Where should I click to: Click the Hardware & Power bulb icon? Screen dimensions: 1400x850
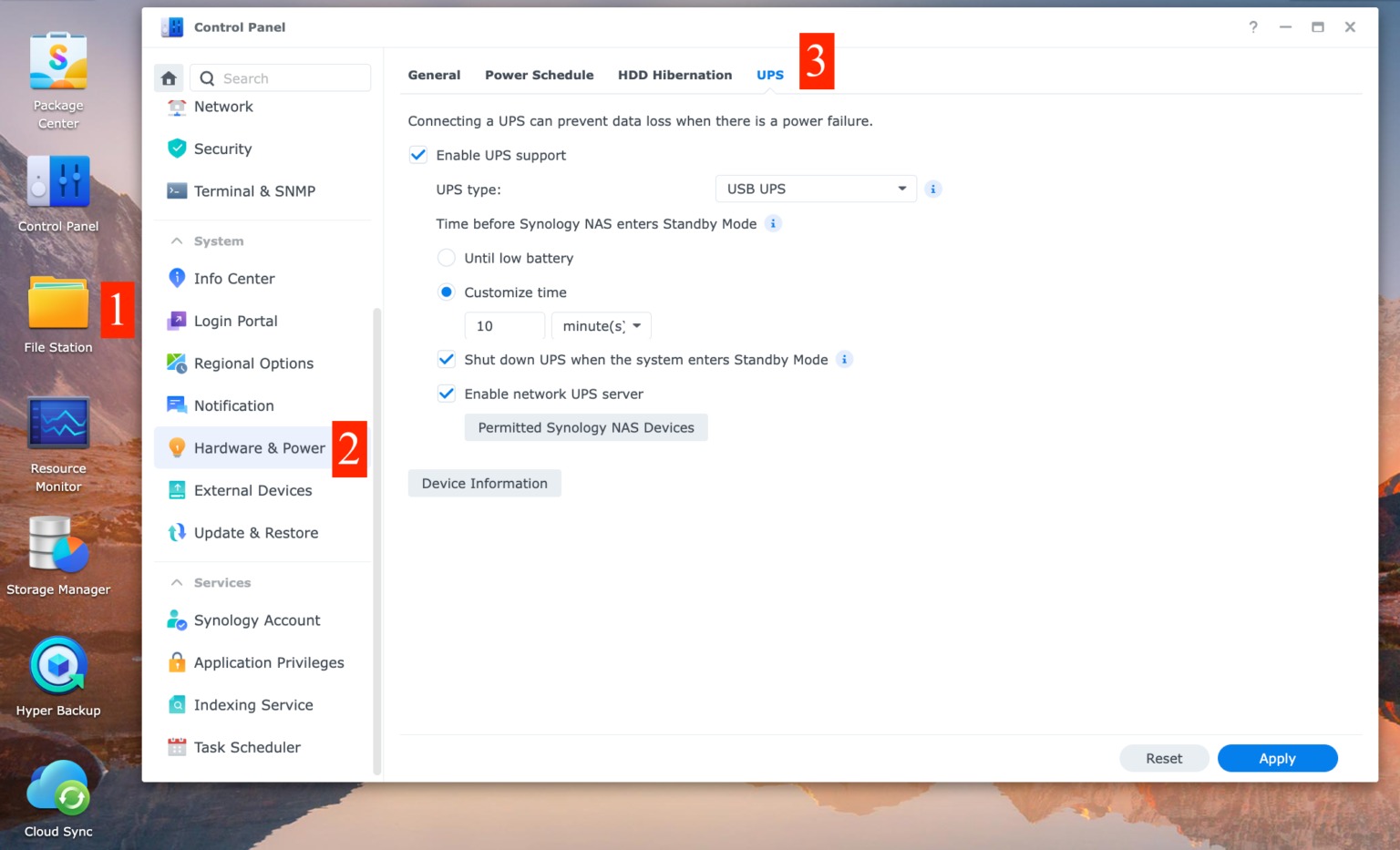point(177,447)
